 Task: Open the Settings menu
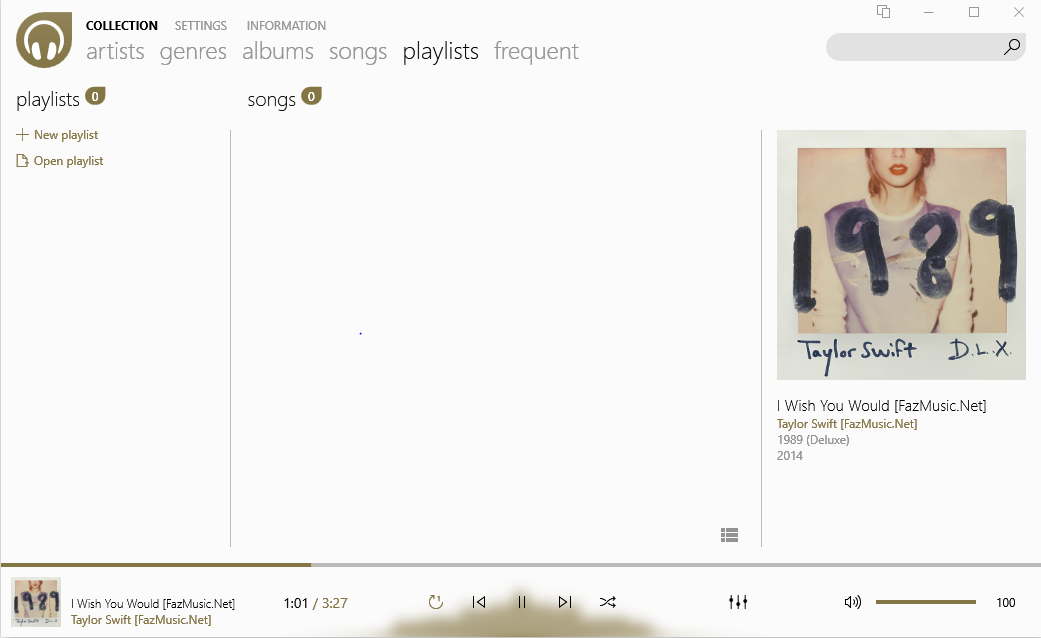(200, 25)
